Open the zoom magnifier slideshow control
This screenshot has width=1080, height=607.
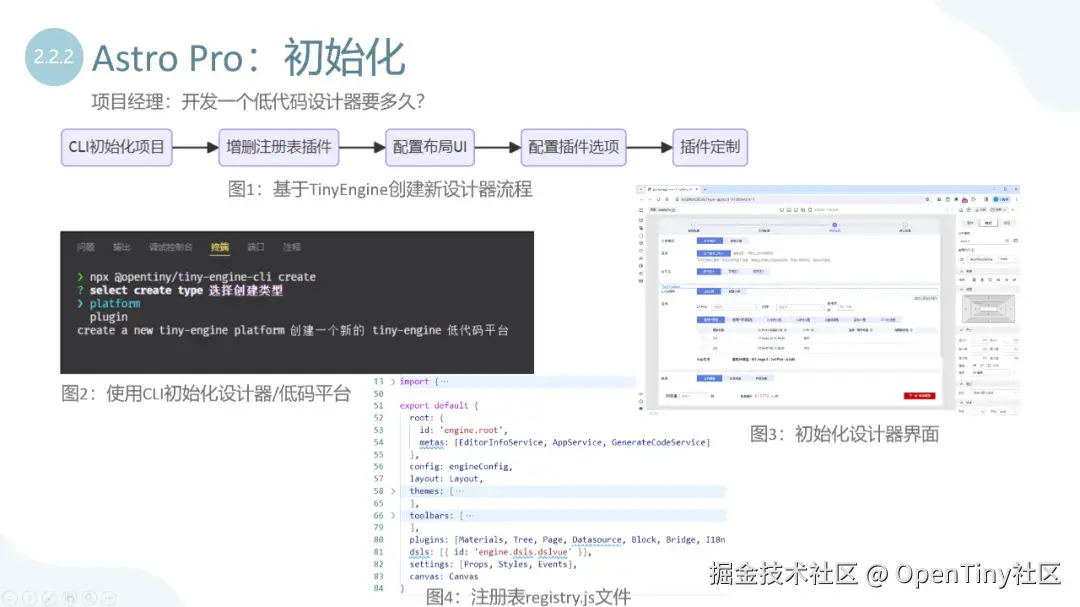(x=90, y=598)
